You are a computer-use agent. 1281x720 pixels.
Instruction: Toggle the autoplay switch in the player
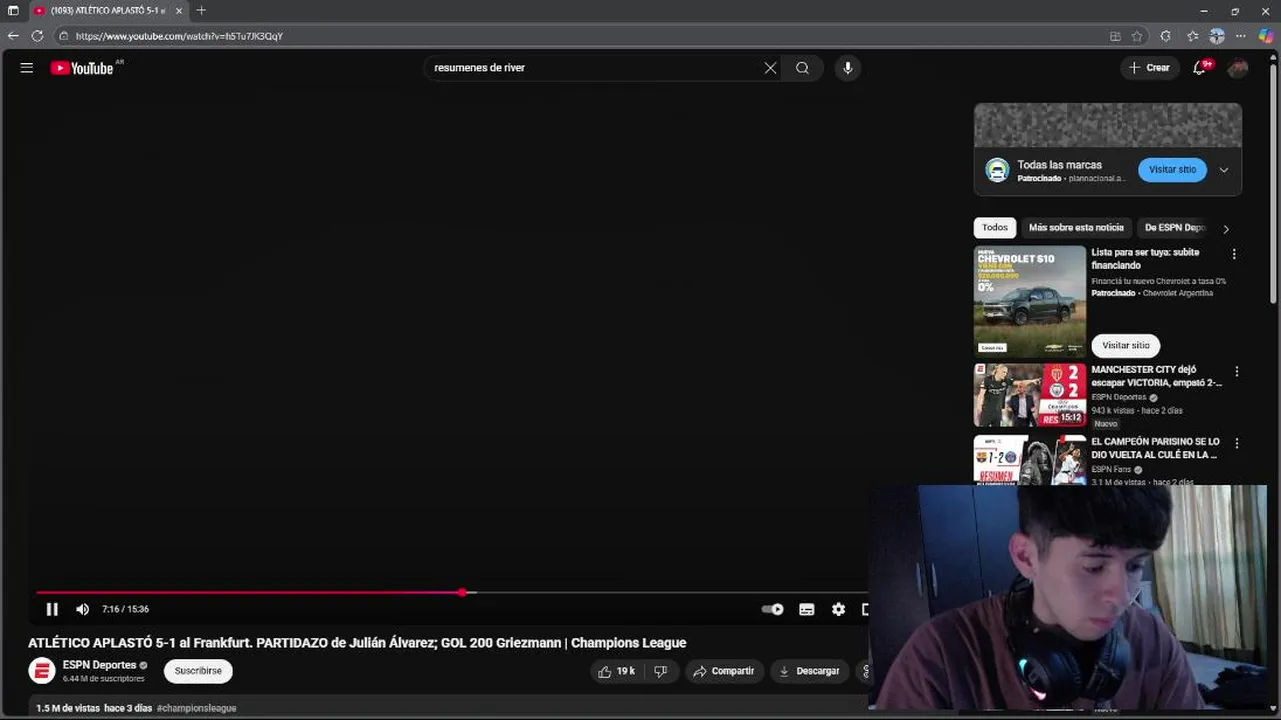(772, 609)
